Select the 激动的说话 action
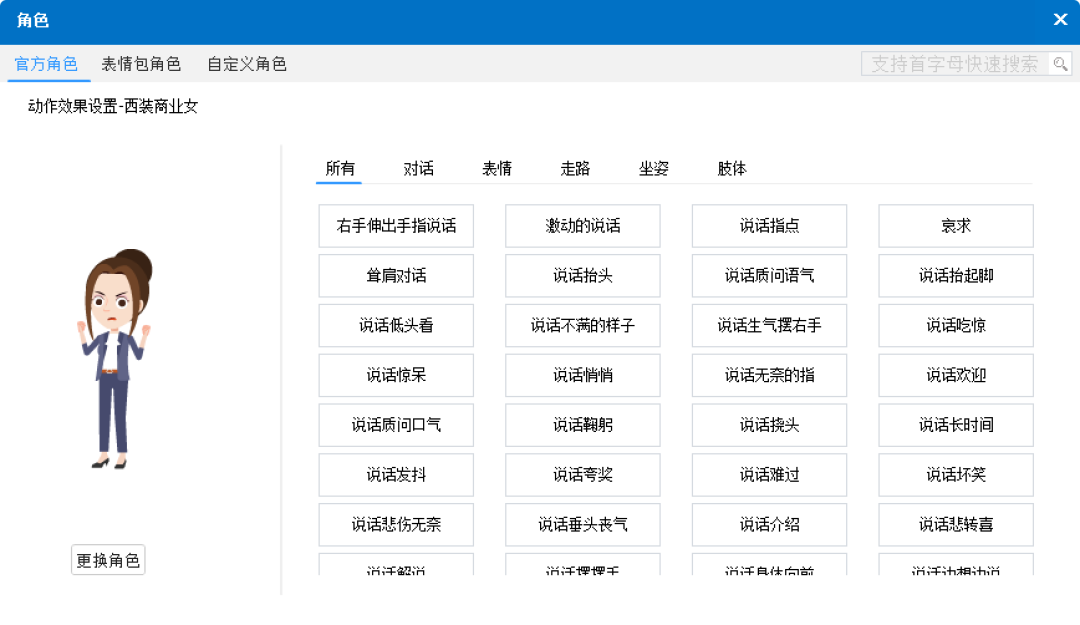The image size is (1080, 625). 582,226
